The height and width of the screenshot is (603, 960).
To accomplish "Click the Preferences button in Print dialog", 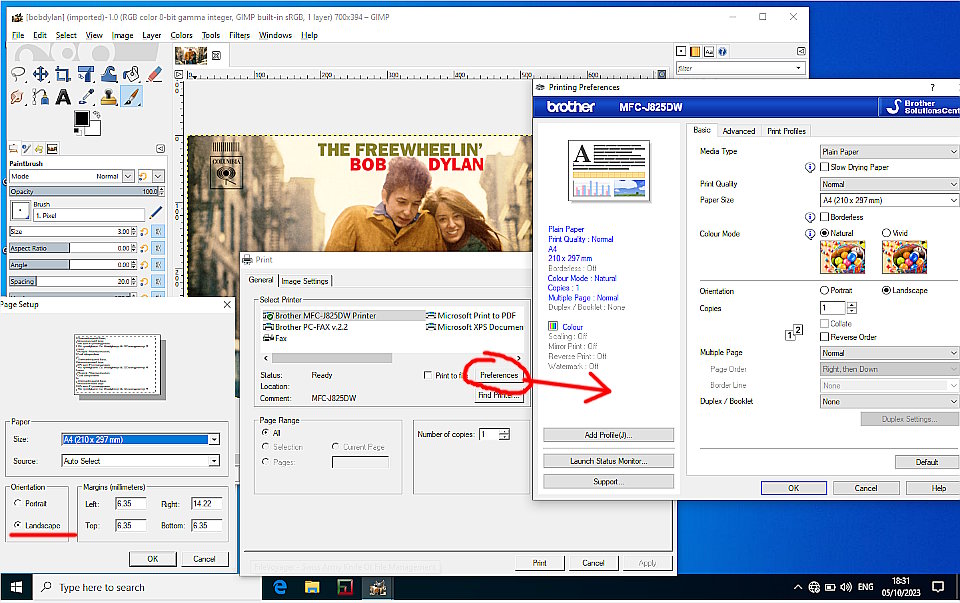I will coord(498,375).
